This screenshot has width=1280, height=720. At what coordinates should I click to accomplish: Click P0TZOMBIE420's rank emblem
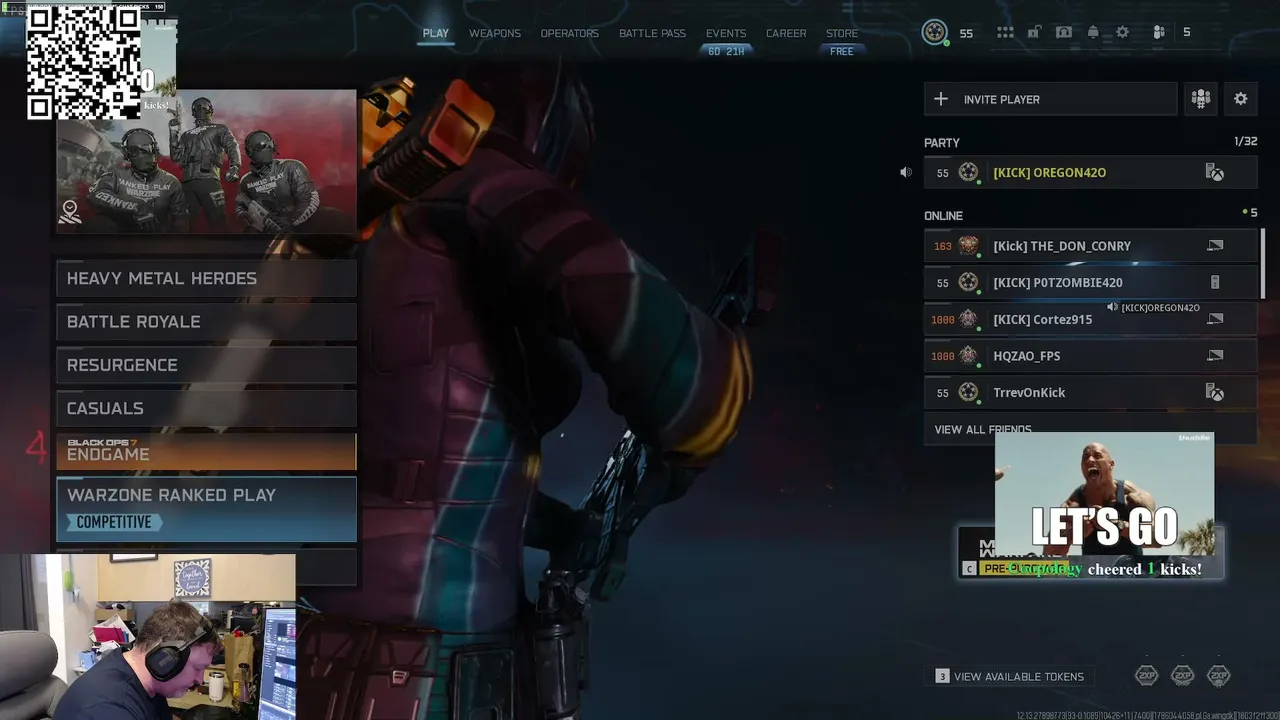[x=968, y=282]
